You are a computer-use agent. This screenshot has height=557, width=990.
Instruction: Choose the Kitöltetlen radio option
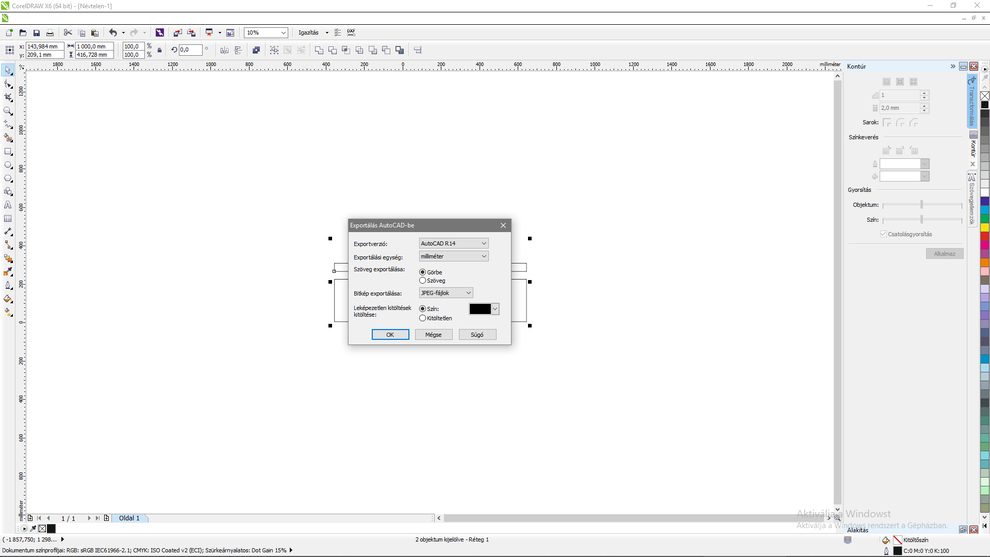[423, 318]
